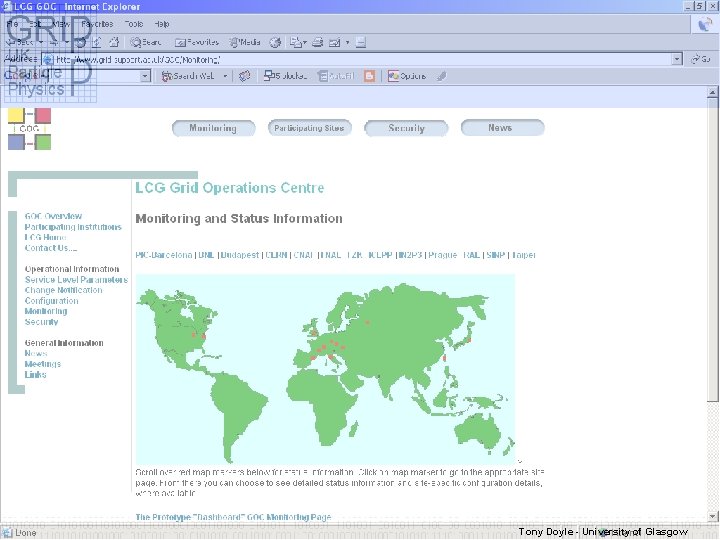720x540 pixels.
Task: Open the Configuration sidebar link
Action: point(51,301)
